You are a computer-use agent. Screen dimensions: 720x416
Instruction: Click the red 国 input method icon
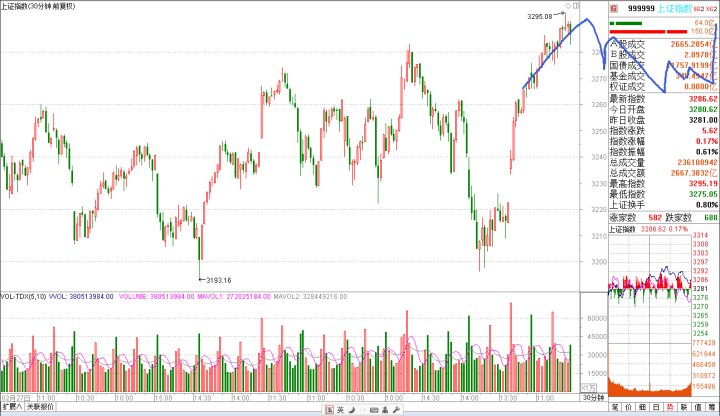point(325,408)
